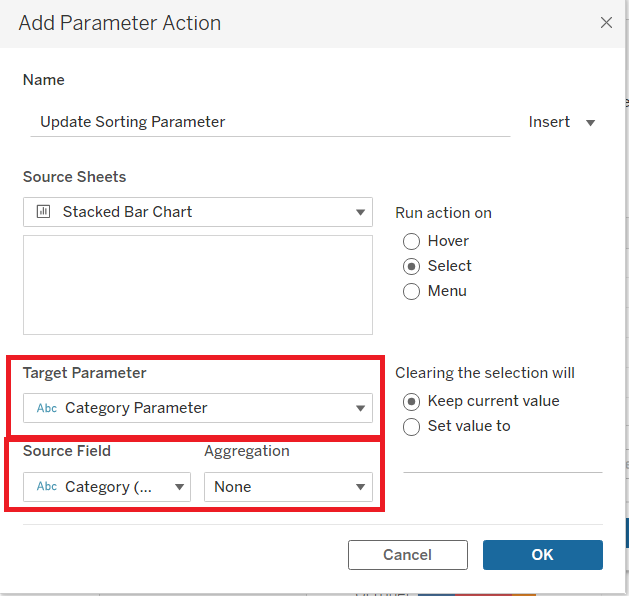Expand the Target Parameter dropdown arrow
This screenshot has height=596, width=629.
coord(360,408)
